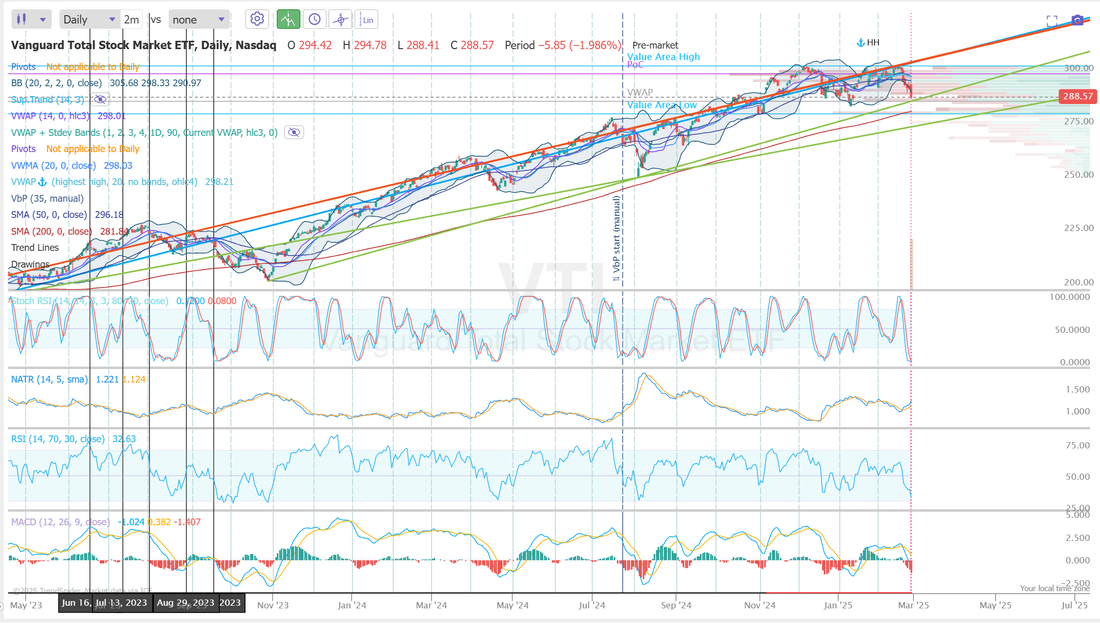Click the 2m range button
The width and height of the screenshot is (1100, 623).
pyautogui.click(x=131, y=20)
